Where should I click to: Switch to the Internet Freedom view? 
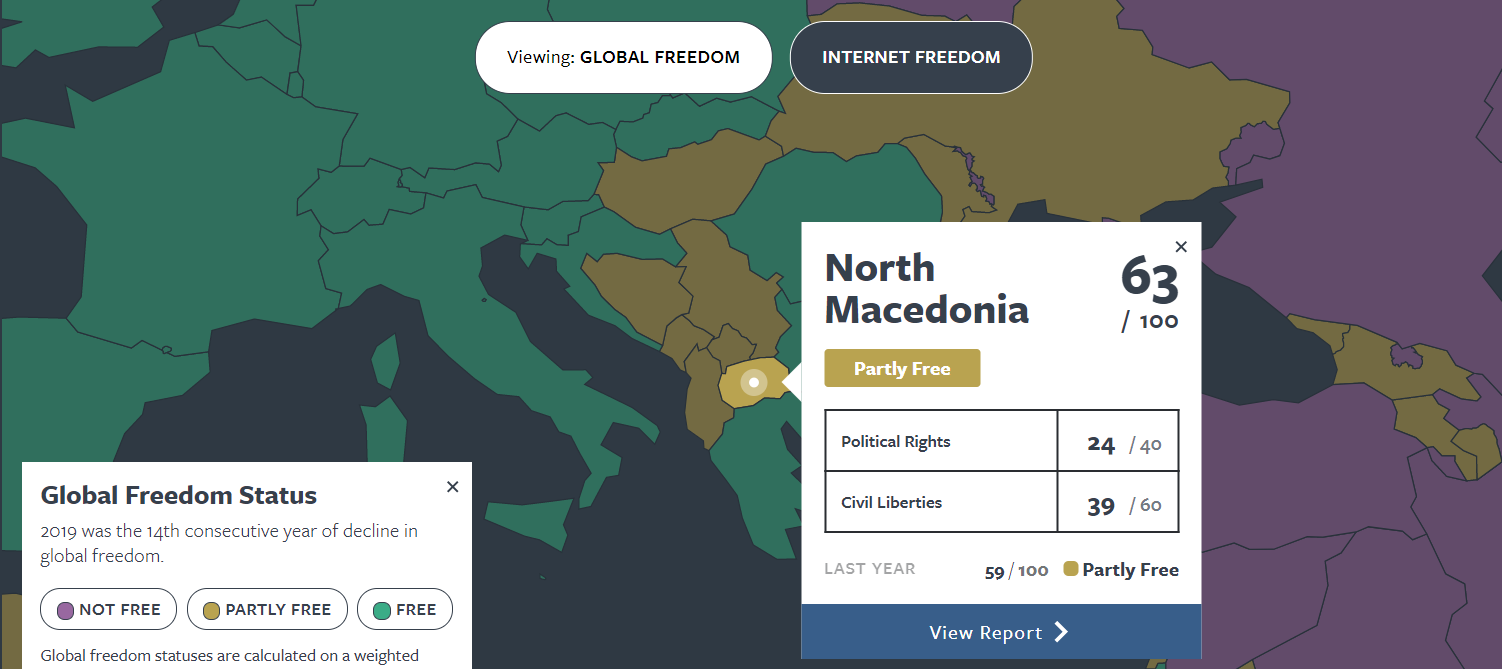[x=911, y=57]
